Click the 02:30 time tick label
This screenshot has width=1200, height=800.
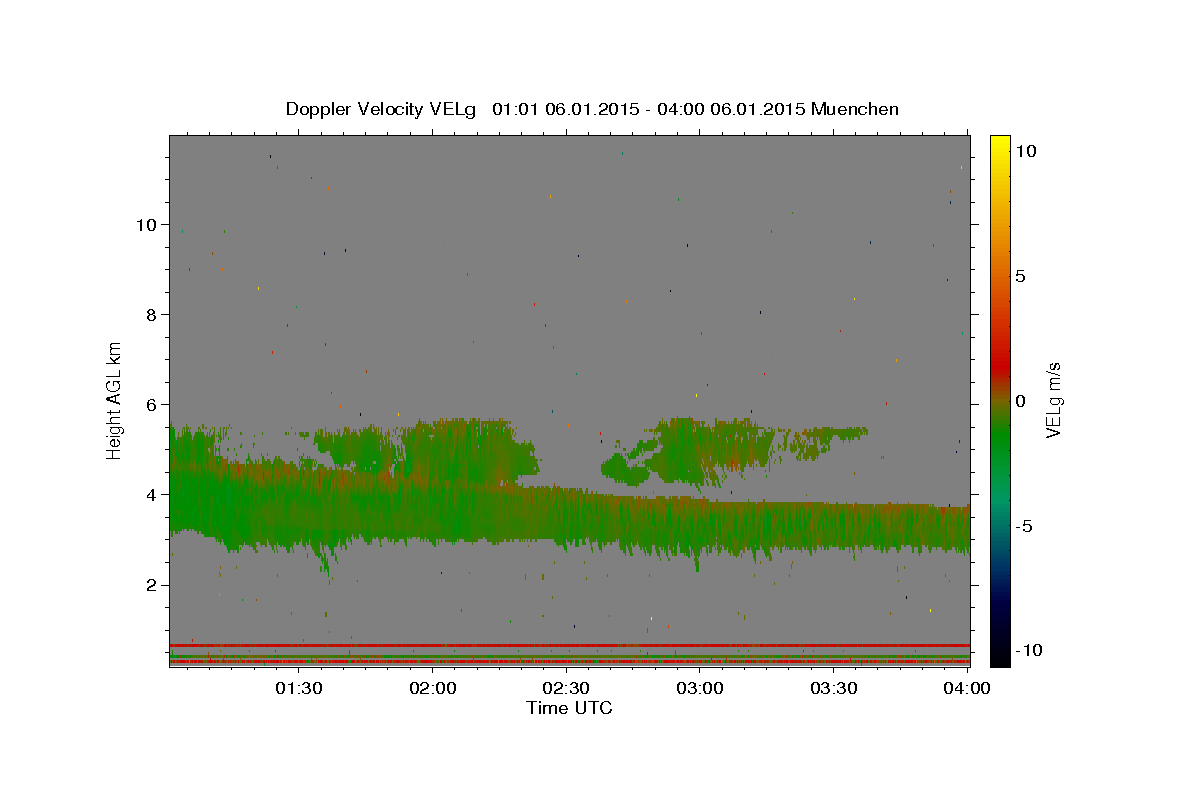(567, 688)
